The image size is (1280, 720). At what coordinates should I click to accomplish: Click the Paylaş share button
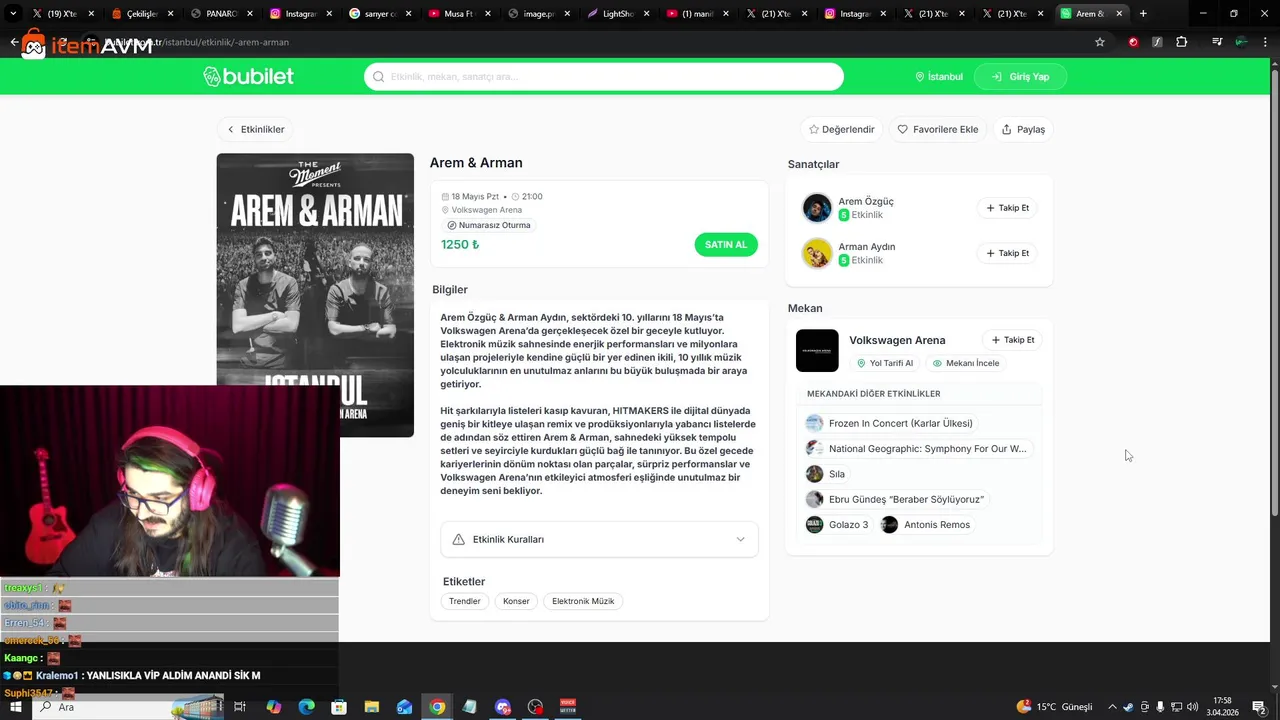1023,129
